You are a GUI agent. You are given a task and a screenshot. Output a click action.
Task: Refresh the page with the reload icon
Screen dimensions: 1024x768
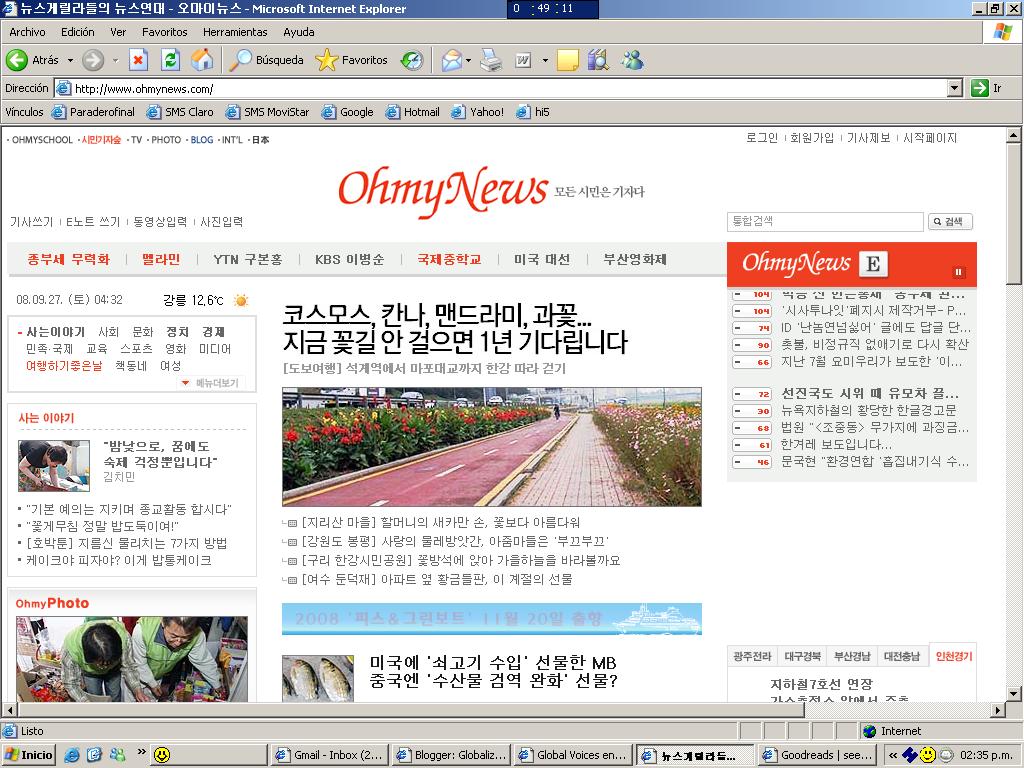click(x=170, y=62)
